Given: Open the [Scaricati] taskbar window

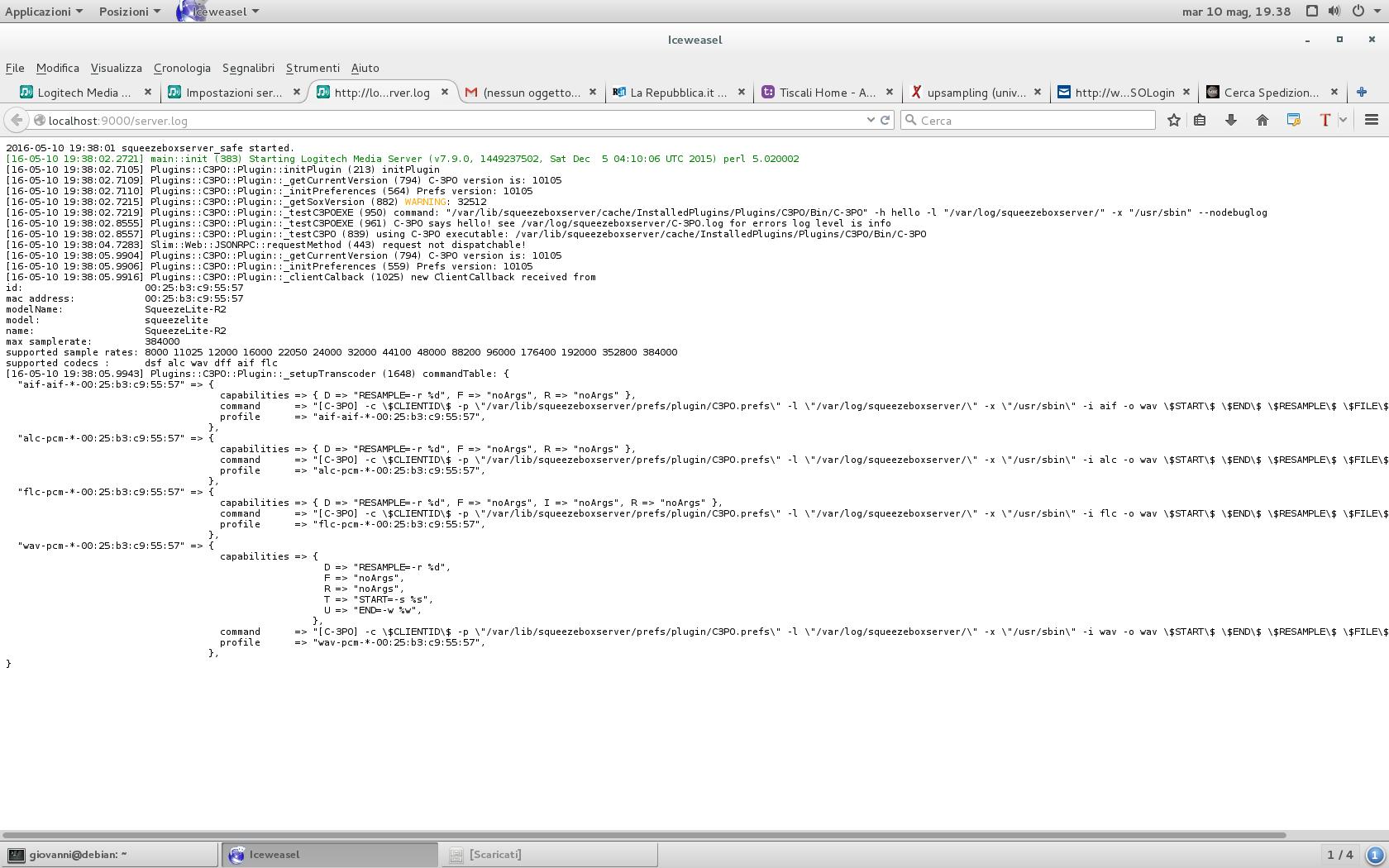Looking at the screenshot, I should (549, 855).
